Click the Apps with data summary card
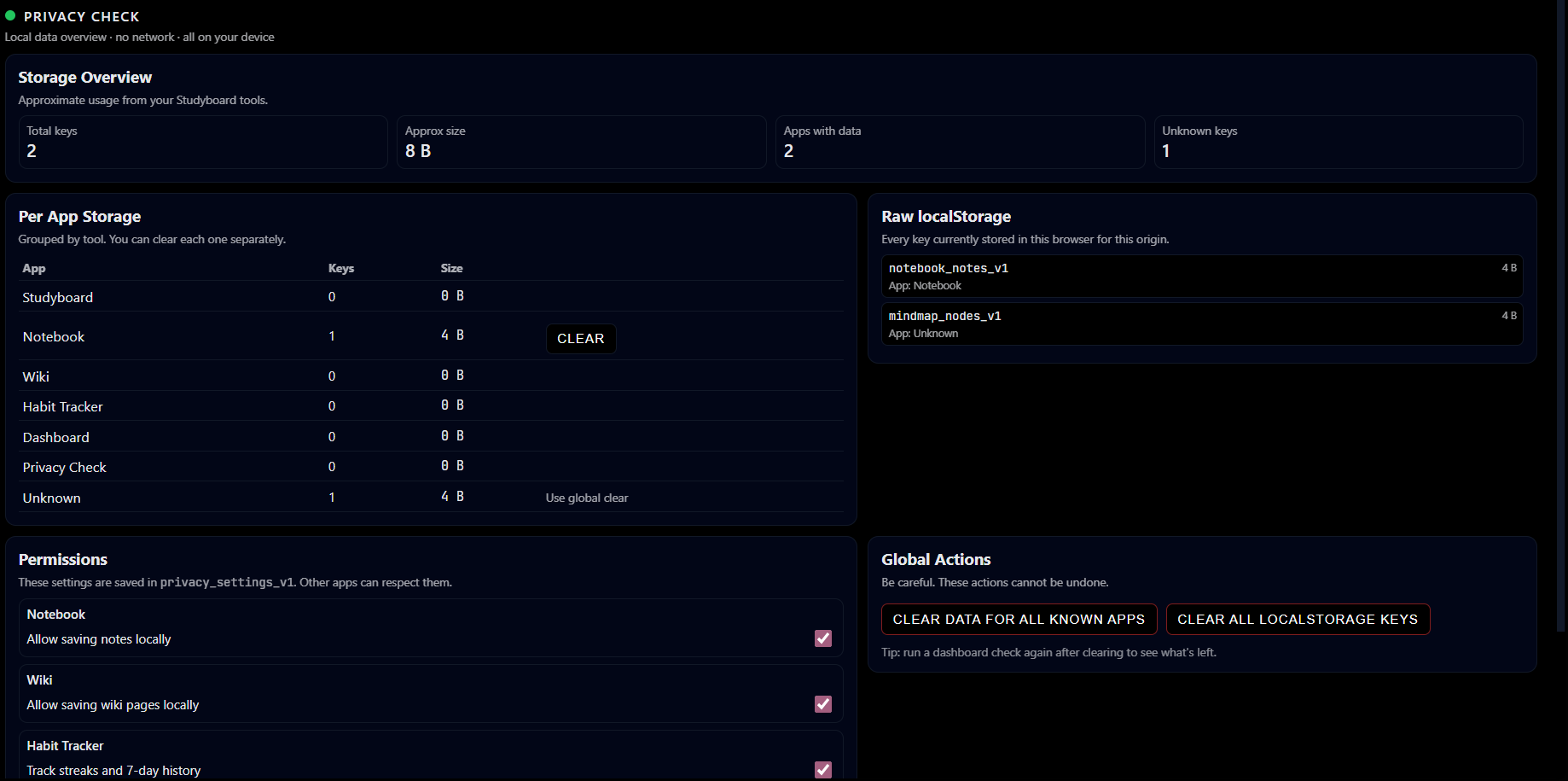 click(x=961, y=143)
